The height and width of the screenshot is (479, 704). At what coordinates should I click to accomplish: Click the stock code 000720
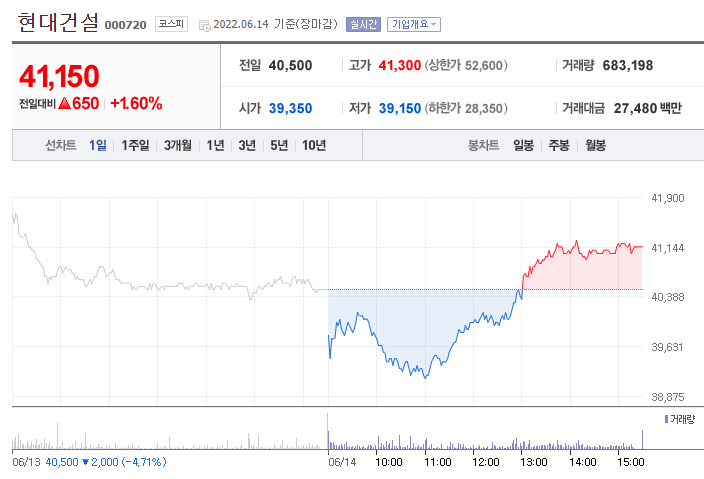coord(125,25)
